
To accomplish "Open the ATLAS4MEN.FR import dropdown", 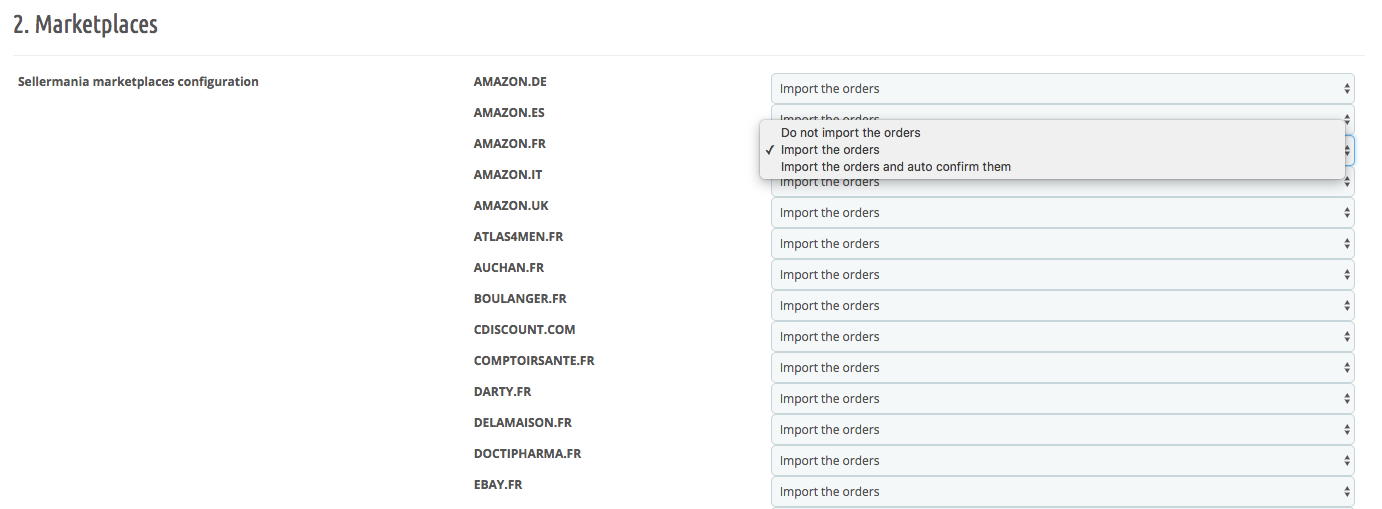I will click(1062, 243).
